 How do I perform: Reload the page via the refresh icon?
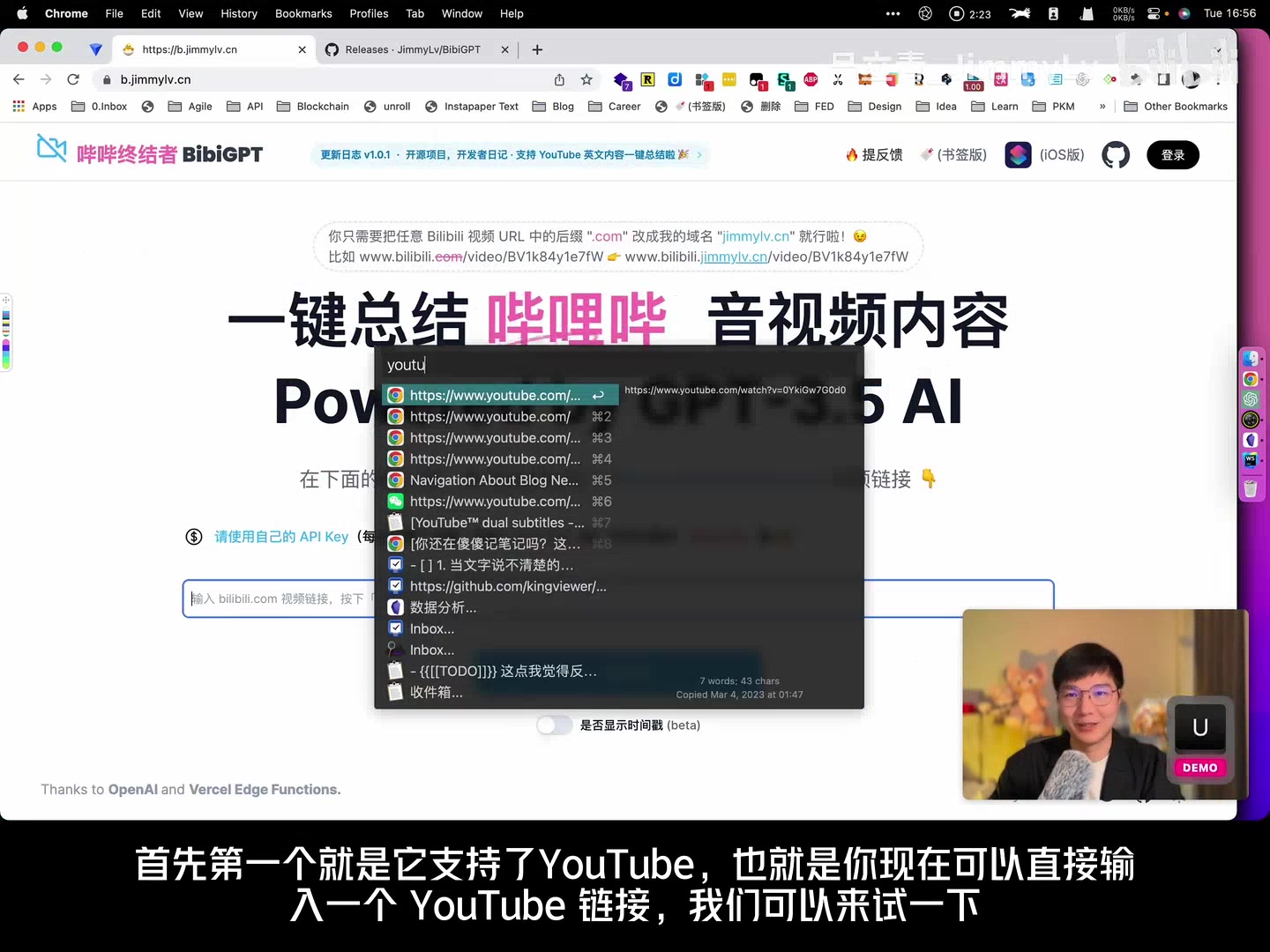(73, 79)
